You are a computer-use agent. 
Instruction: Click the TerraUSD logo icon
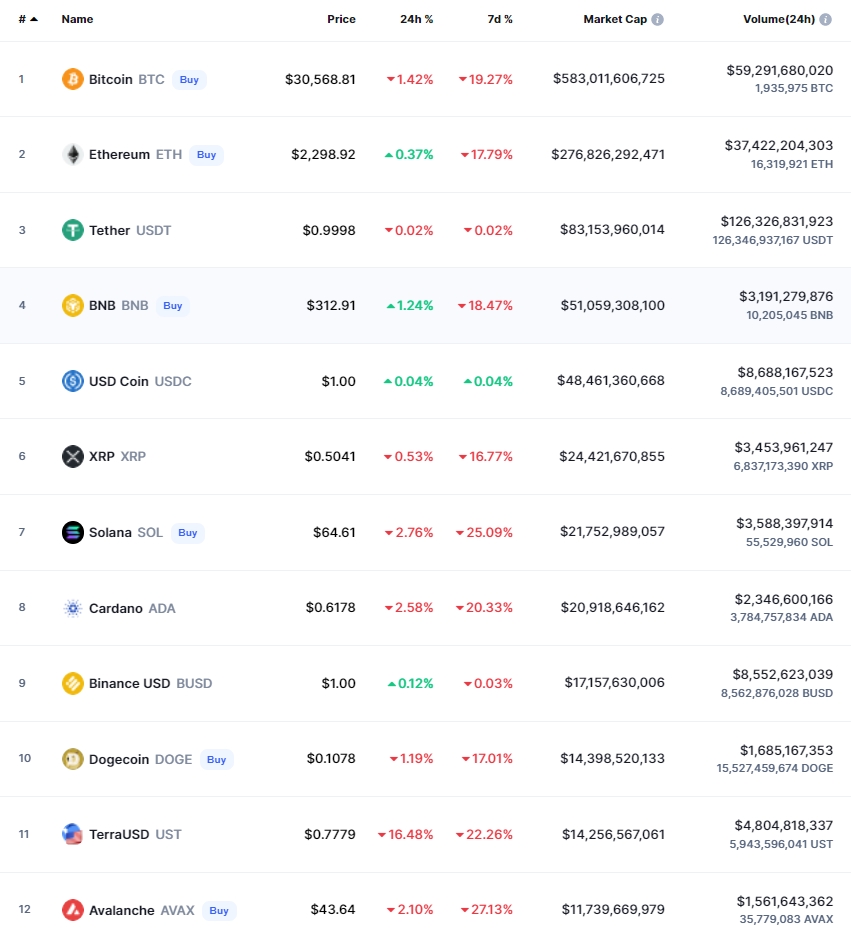point(73,834)
